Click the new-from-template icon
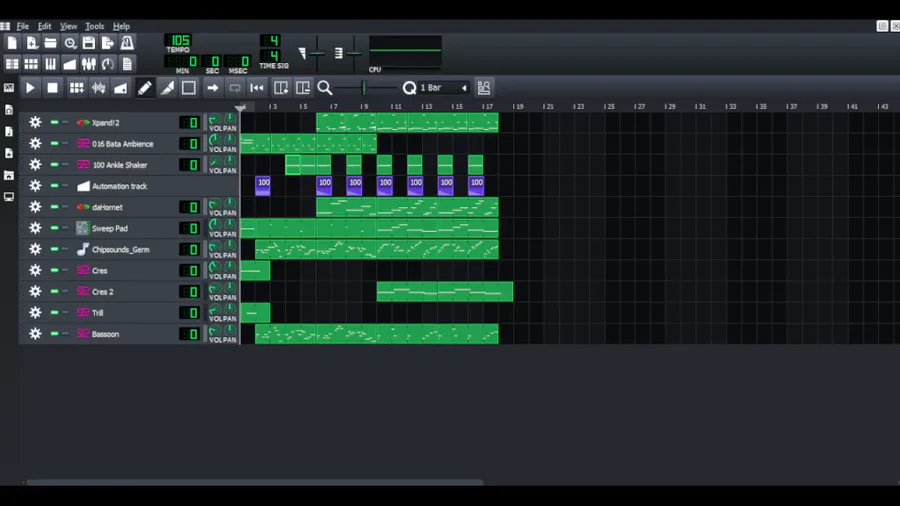The width and height of the screenshot is (900, 506). 32,43
